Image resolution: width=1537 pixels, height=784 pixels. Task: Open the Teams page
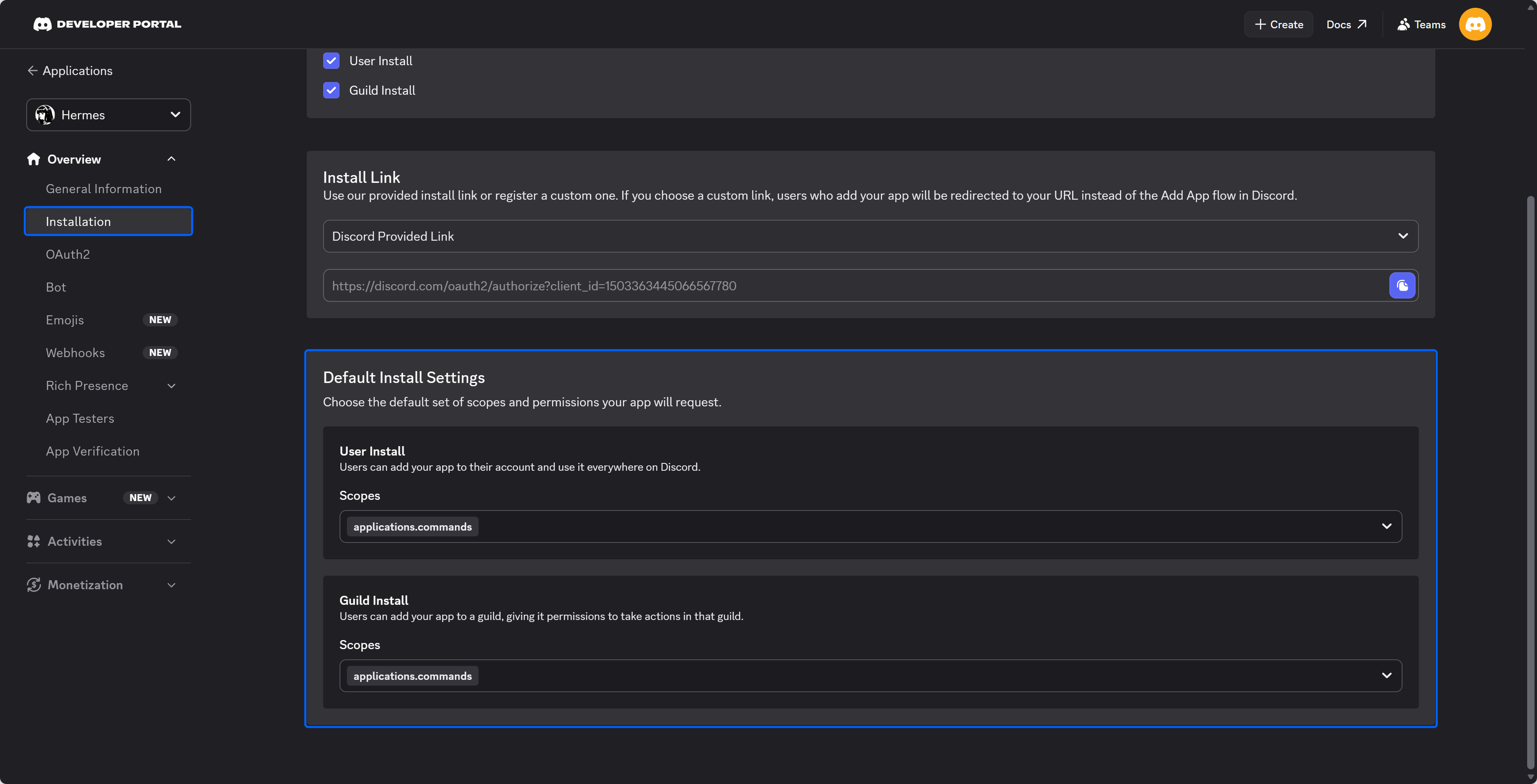click(1421, 25)
